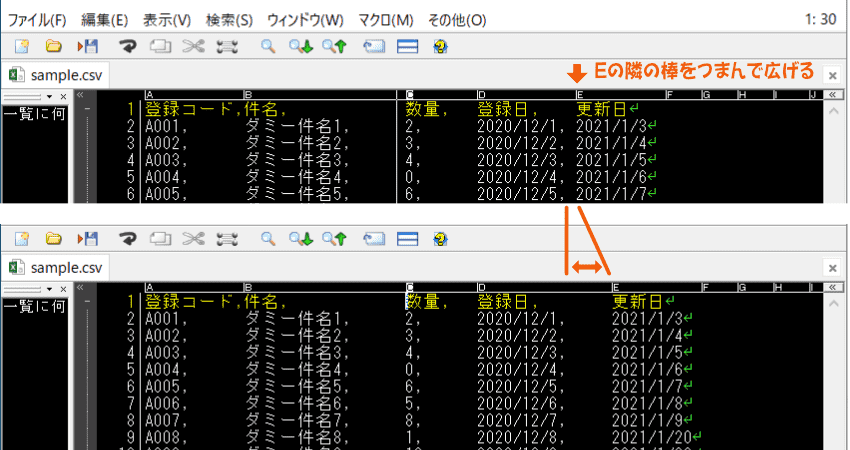Click Open folder icon in lower toolbar
This screenshot has width=850, height=450.
pos(53,239)
